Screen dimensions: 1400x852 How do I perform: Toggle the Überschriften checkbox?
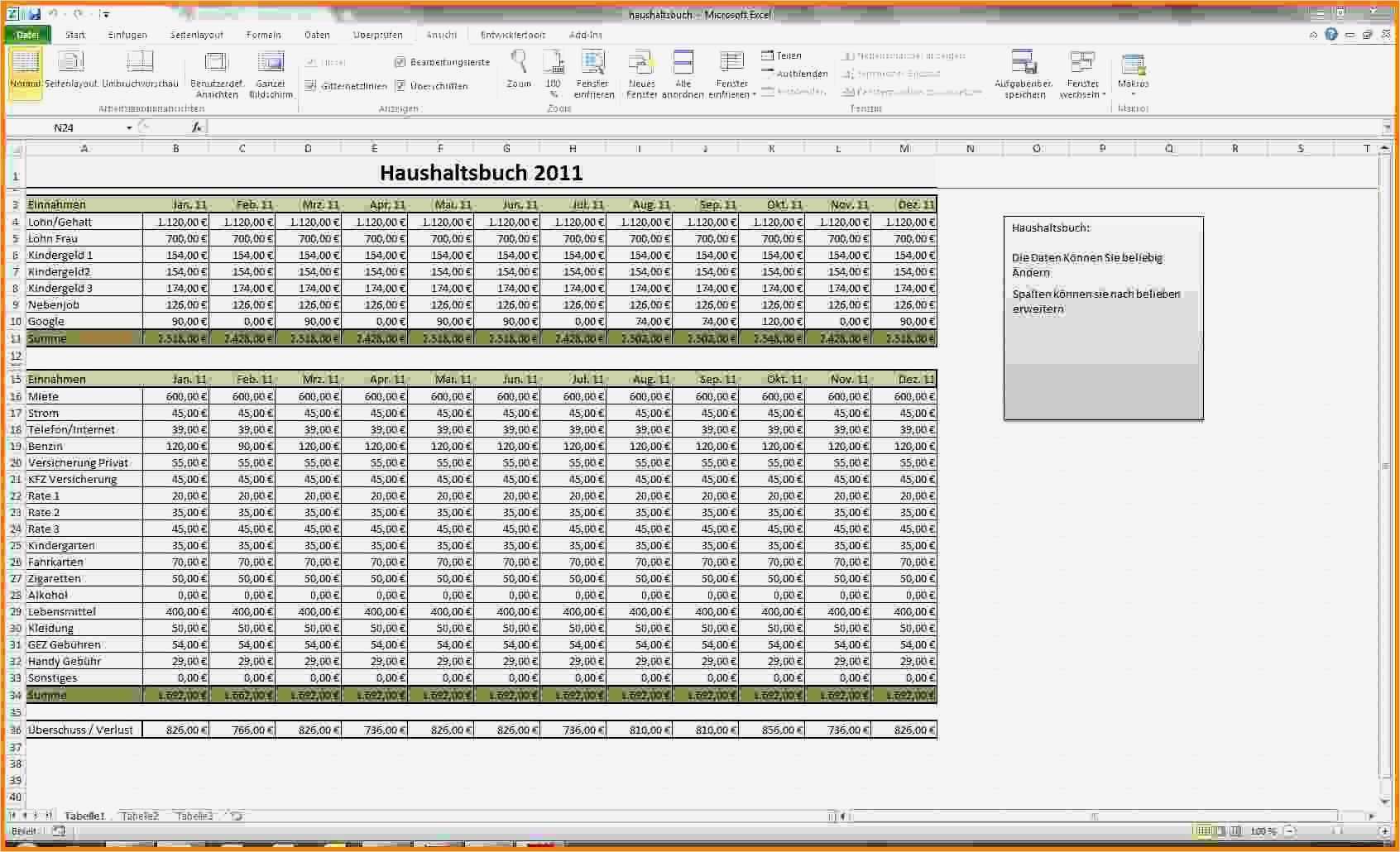coord(400,86)
